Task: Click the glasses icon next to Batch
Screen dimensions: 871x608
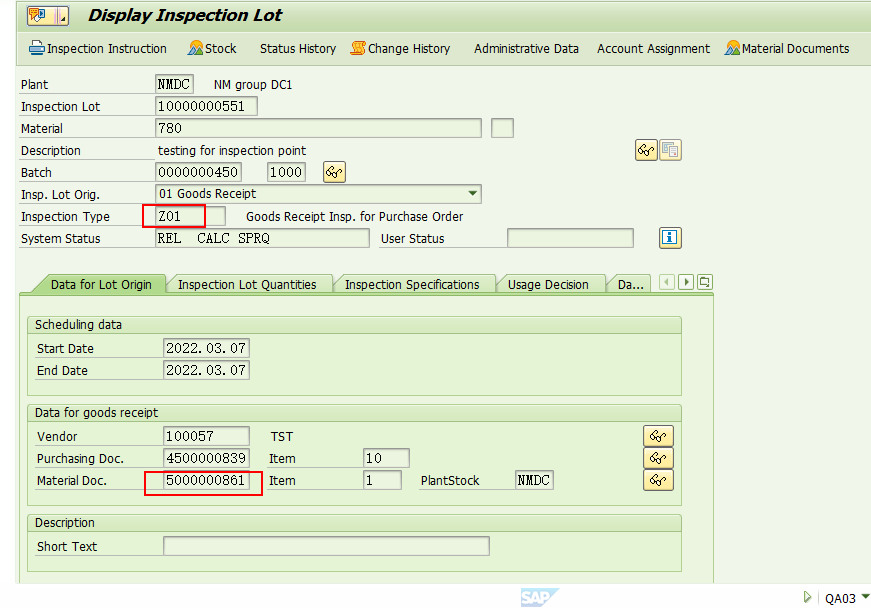Action: (x=334, y=171)
